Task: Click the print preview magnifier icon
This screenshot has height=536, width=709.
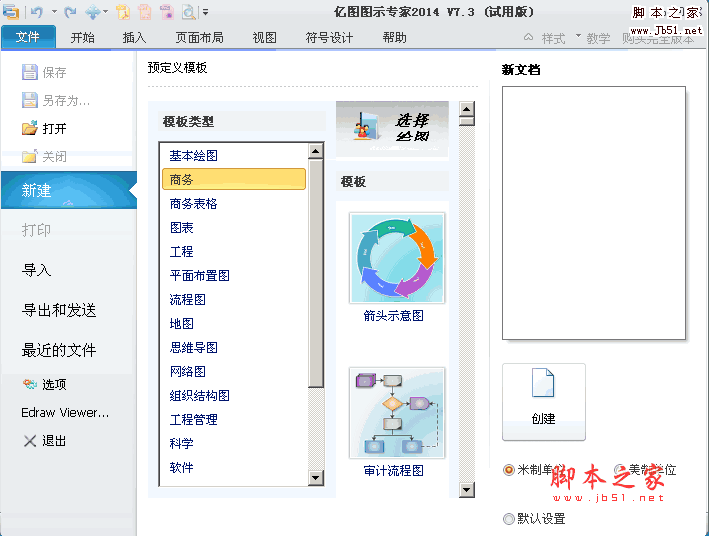Action: (x=189, y=12)
